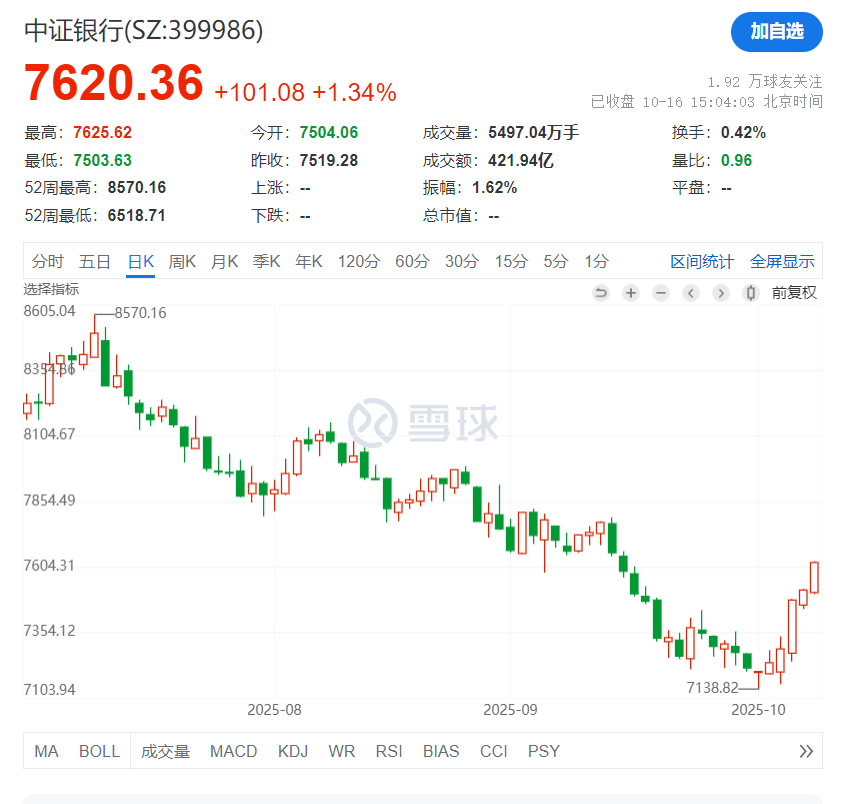Zoom in chart with plus icon
The height and width of the screenshot is (804, 854).
pos(631,293)
